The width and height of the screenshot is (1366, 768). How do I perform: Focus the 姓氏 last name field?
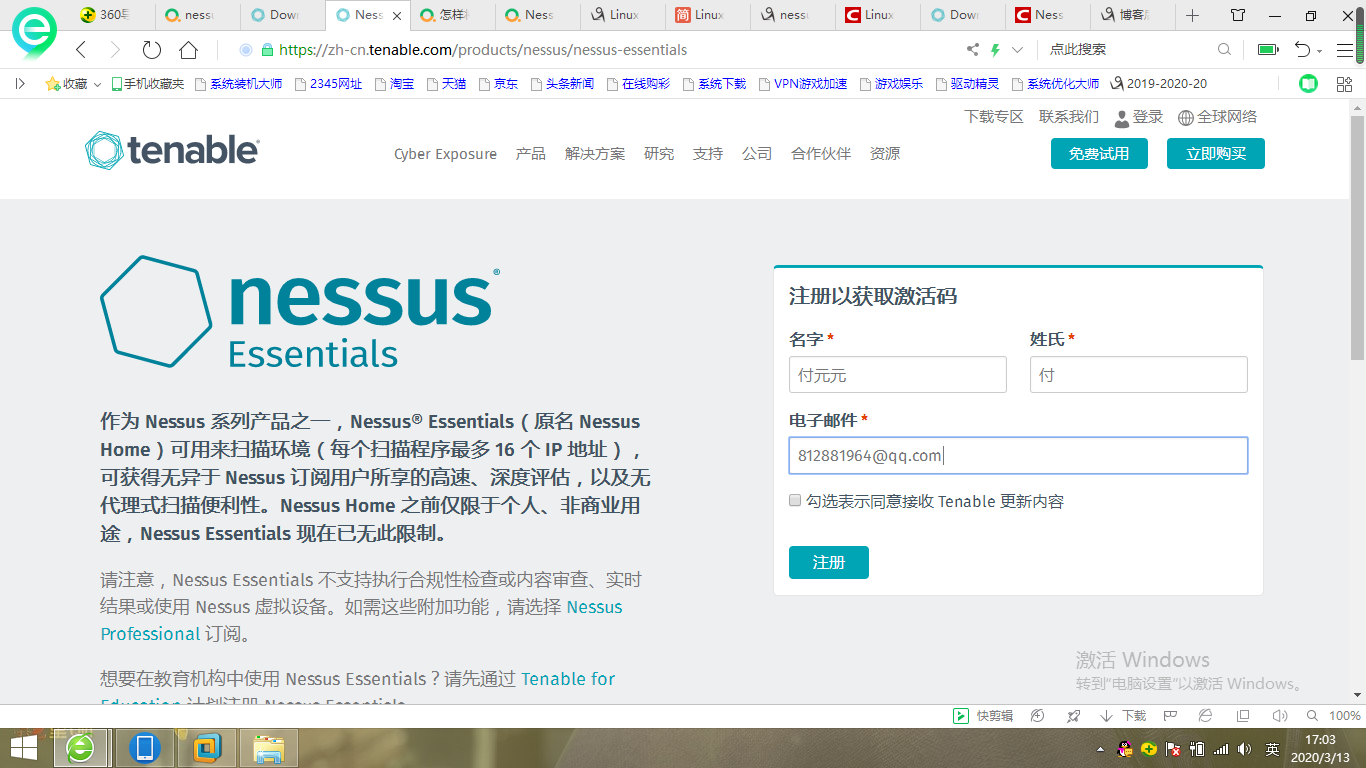click(x=1139, y=375)
